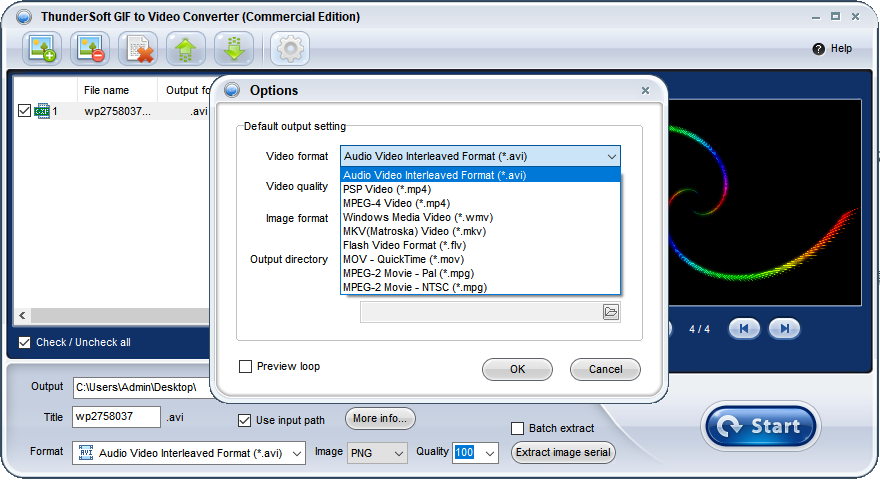Choose MKV(Matroska) Video (*.mkv)
Screen dimensions: 880x480
(x=480, y=231)
